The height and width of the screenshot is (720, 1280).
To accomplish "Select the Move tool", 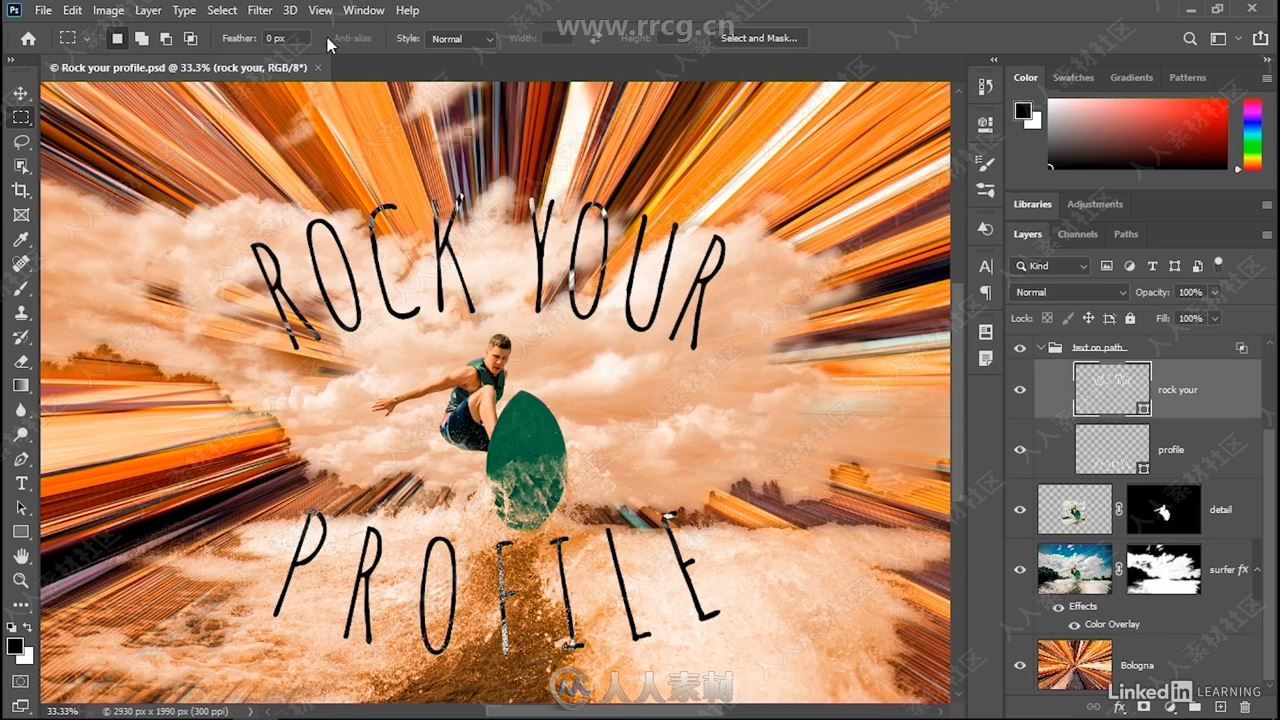I will (21, 93).
